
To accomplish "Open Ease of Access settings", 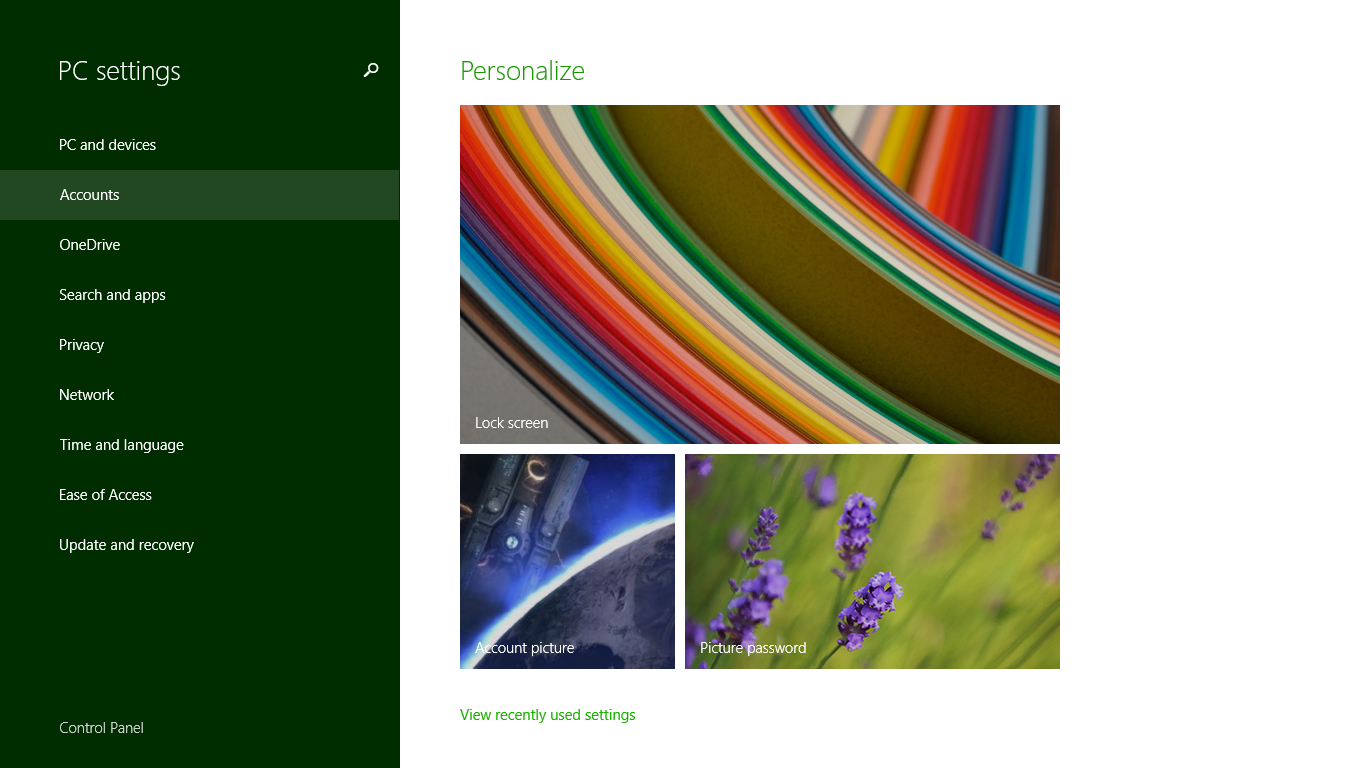I will pyautogui.click(x=200, y=495).
